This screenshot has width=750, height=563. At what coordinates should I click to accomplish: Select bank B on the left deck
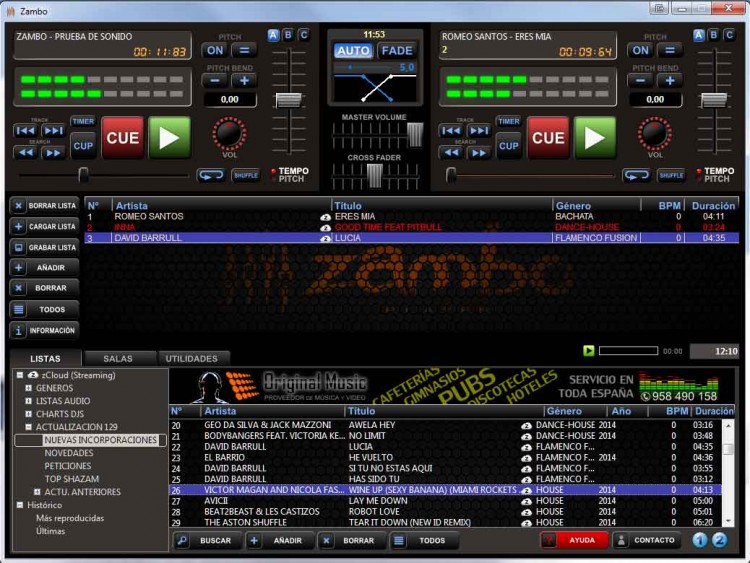[x=288, y=35]
